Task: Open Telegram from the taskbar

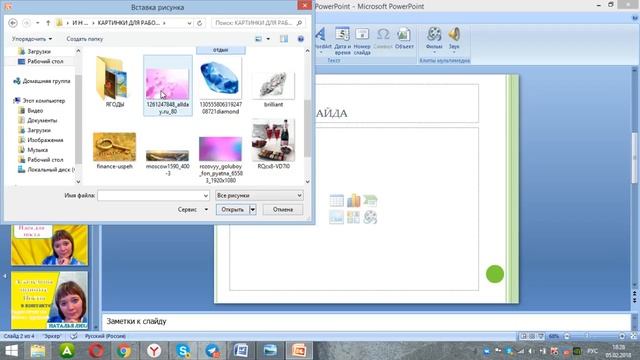Action: (x=212, y=351)
